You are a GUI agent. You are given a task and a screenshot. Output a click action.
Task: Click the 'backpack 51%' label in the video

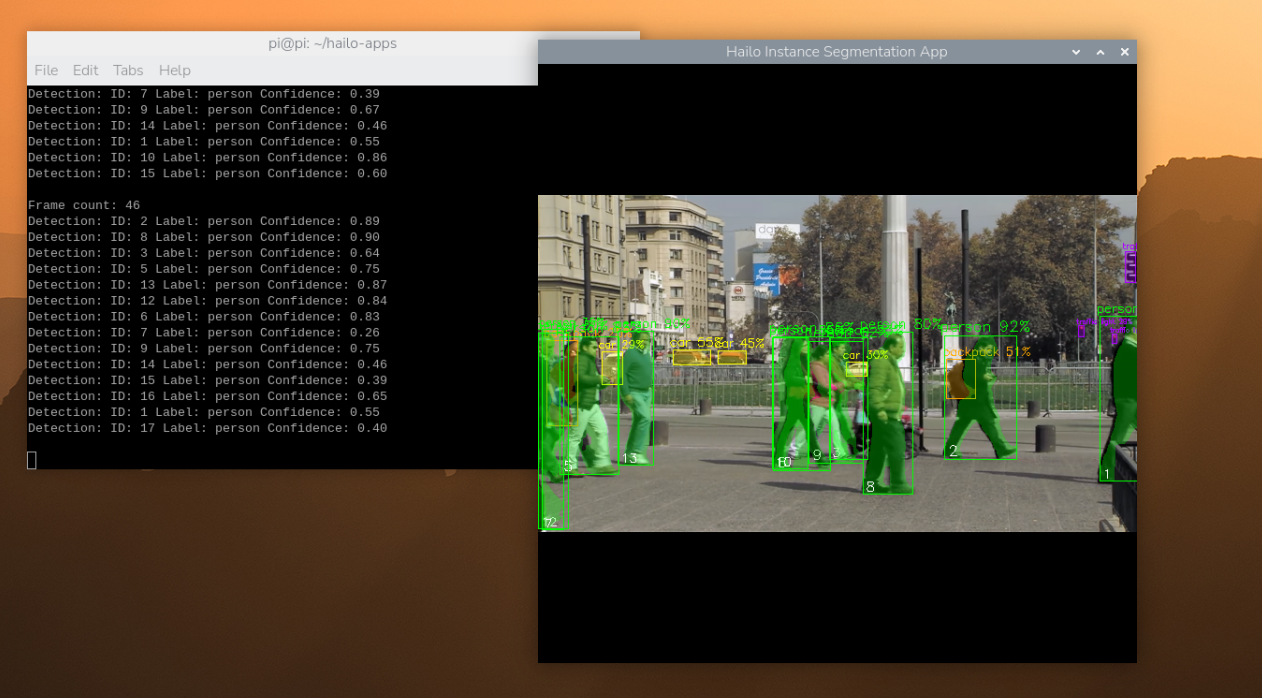click(x=988, y=352)
